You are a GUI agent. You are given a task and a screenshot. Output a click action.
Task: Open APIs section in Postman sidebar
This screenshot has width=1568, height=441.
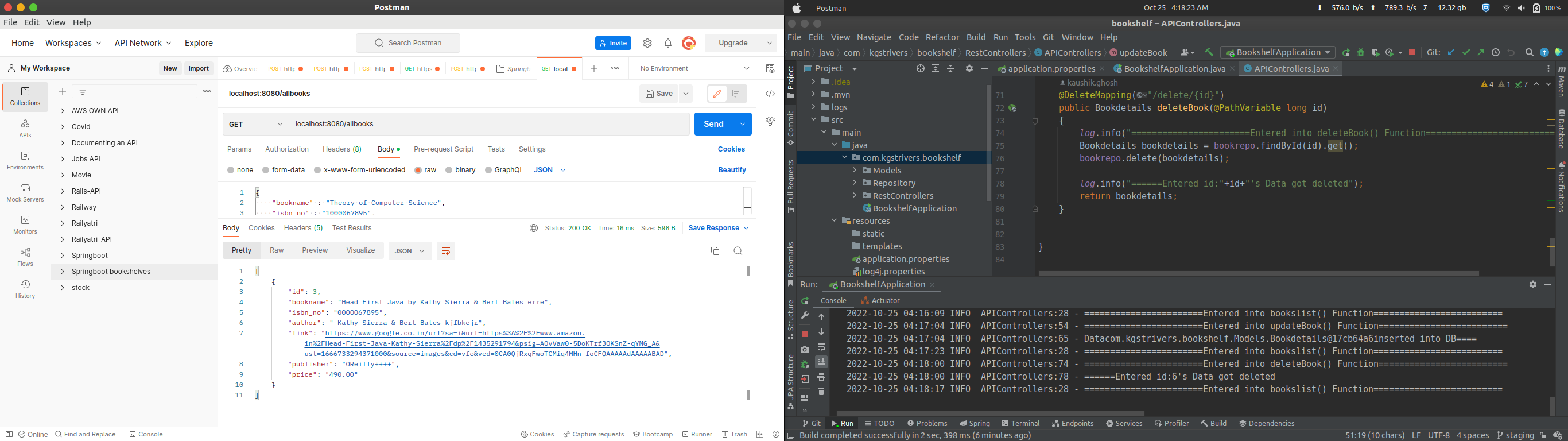point(25,129)
